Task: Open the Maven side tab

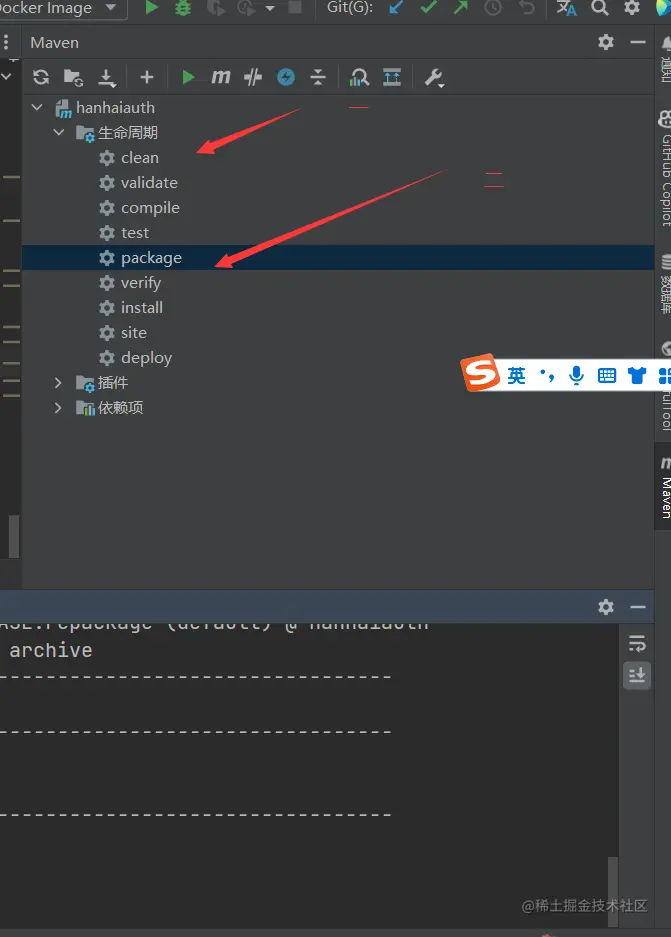Action: 664,486
